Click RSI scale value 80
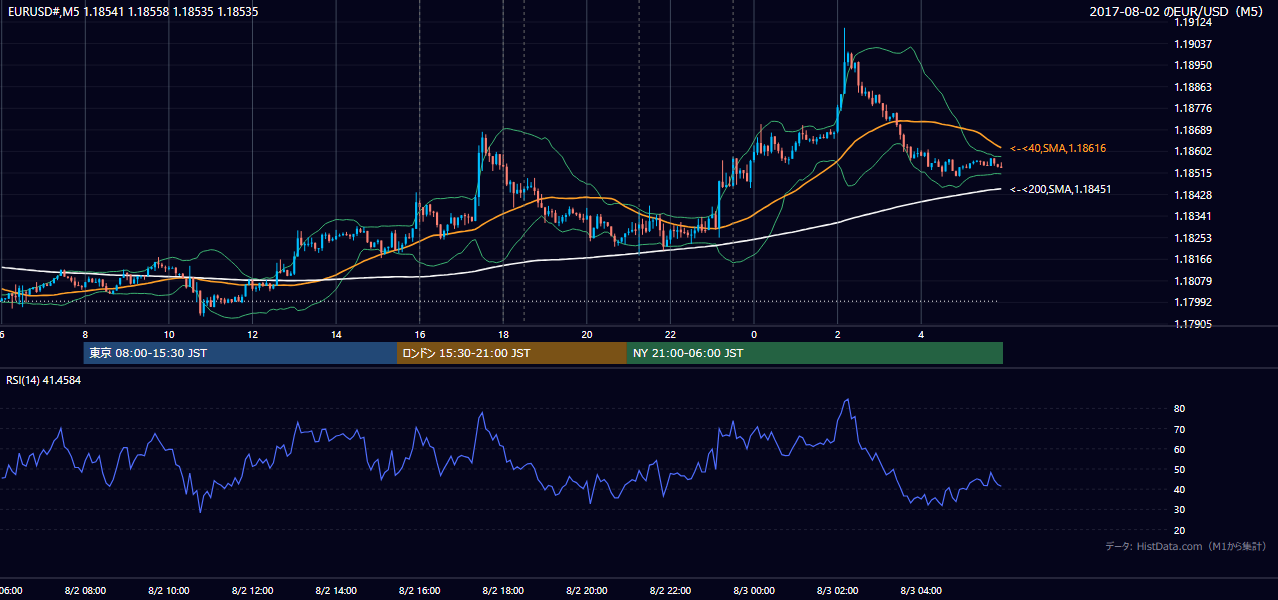The width and height of the screenshot is (1278, 600). point(1179,409)
